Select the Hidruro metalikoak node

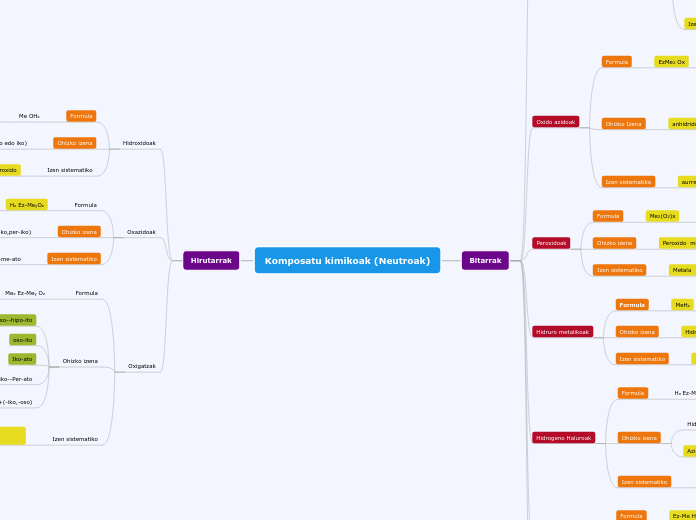tap(562, 332)
